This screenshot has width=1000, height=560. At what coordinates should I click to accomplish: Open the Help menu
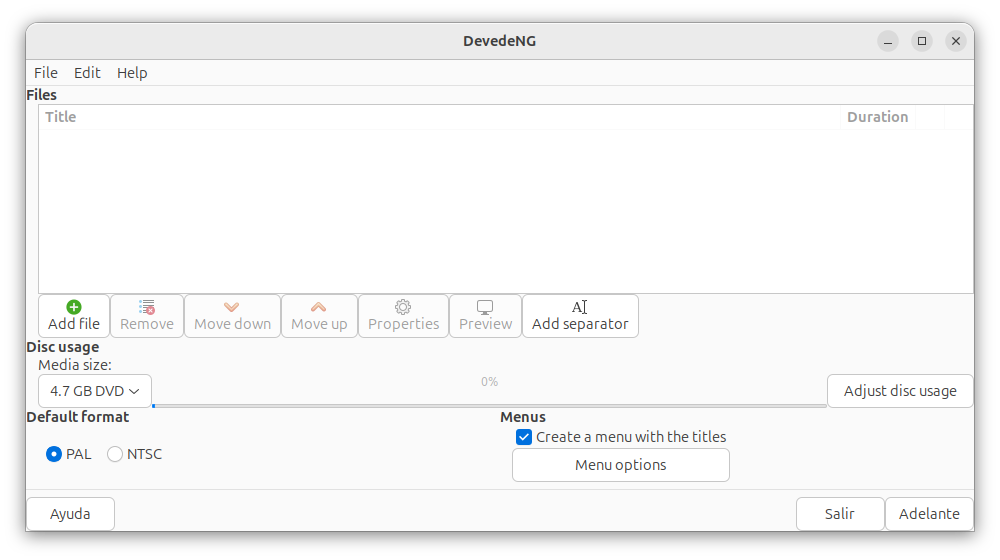(x=132, y=73)
